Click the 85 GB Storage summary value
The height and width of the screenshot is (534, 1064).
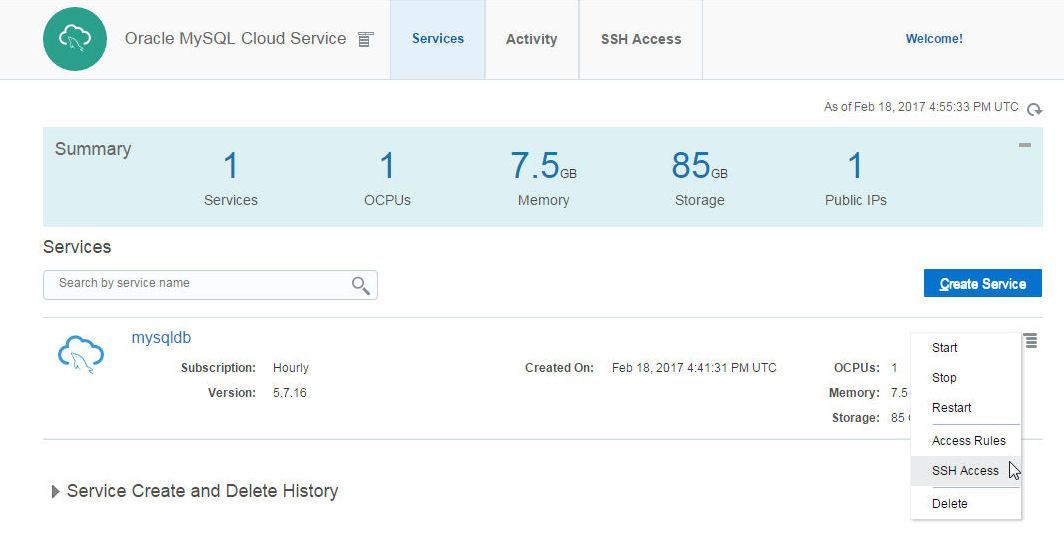699,166
